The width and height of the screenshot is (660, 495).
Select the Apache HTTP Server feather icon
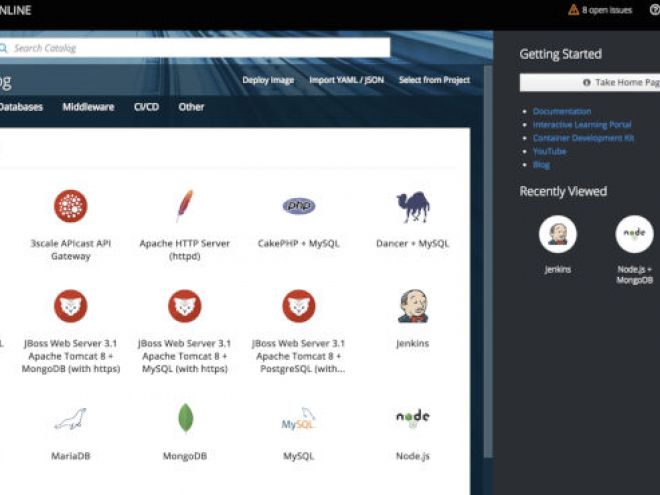coord(185,206)
